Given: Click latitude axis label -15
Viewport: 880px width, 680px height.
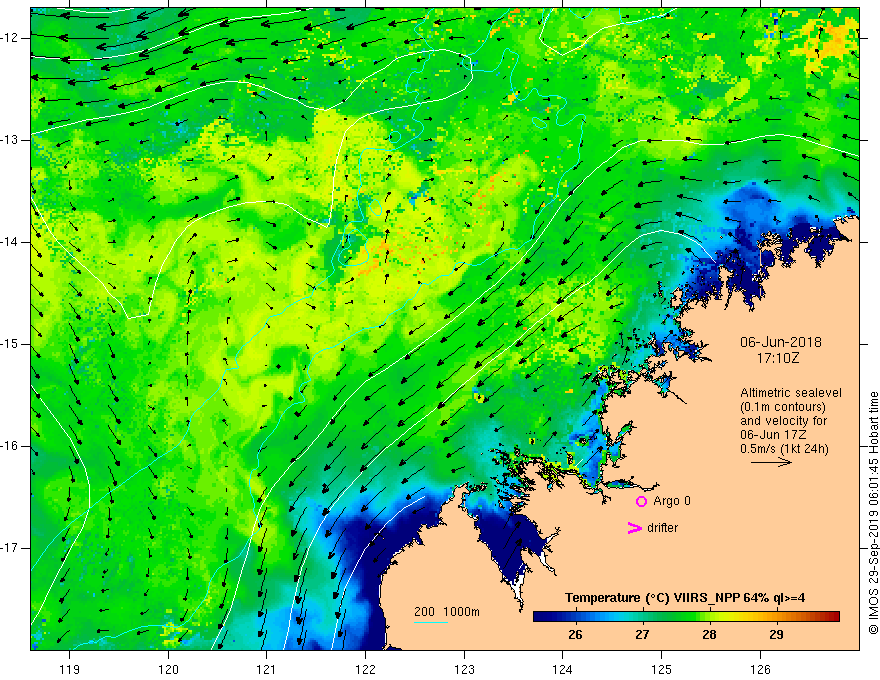Looking at the screenshot, I should coord(10,344).
